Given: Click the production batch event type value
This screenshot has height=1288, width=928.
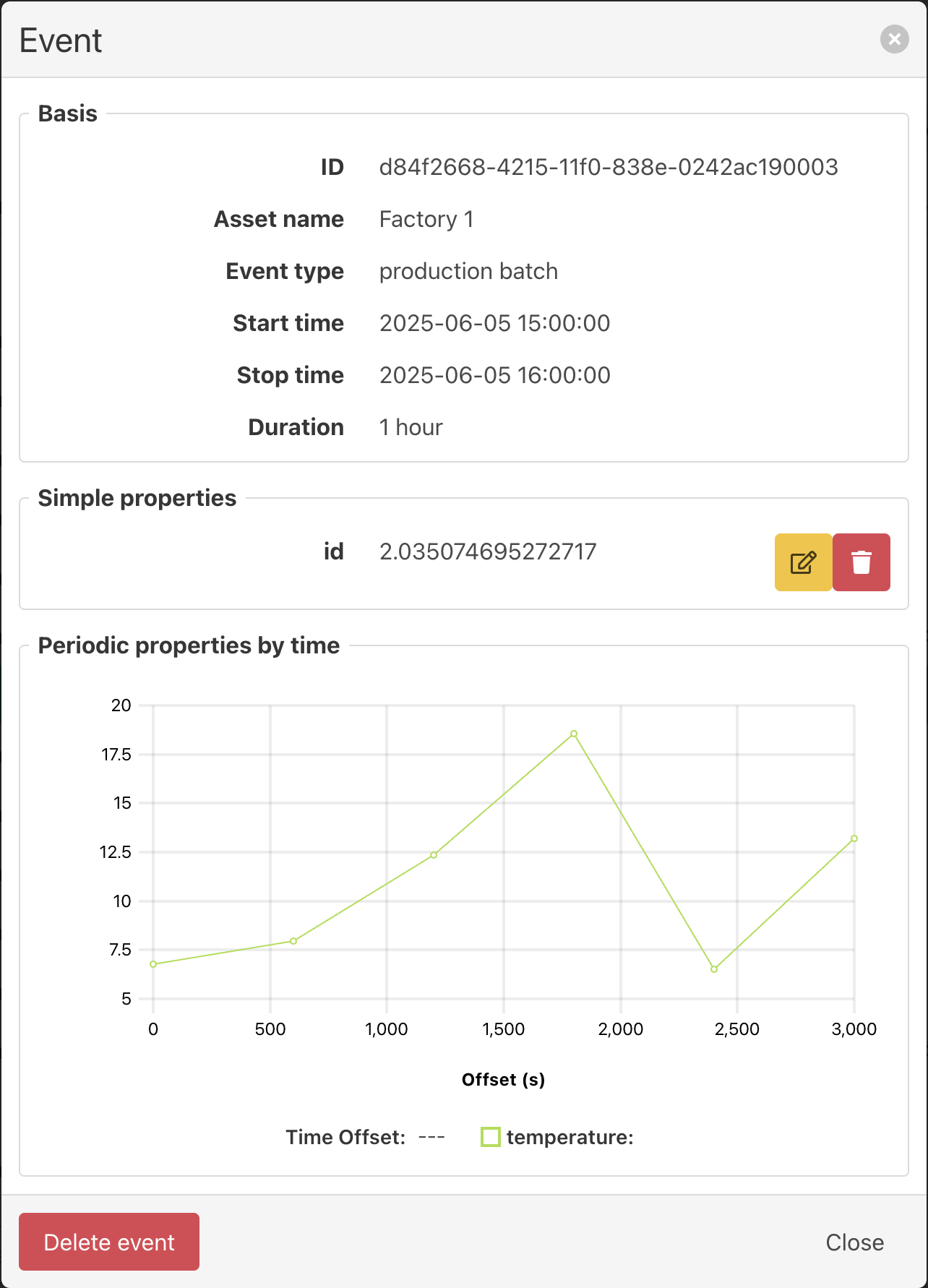Looking at the screenshot, I should [468, 271].
